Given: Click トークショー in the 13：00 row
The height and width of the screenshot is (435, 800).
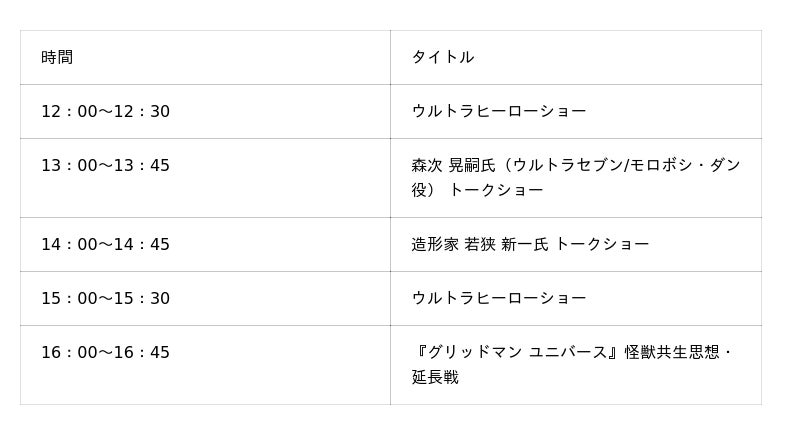Looking at the screenshot, I should tap(496, 190).
